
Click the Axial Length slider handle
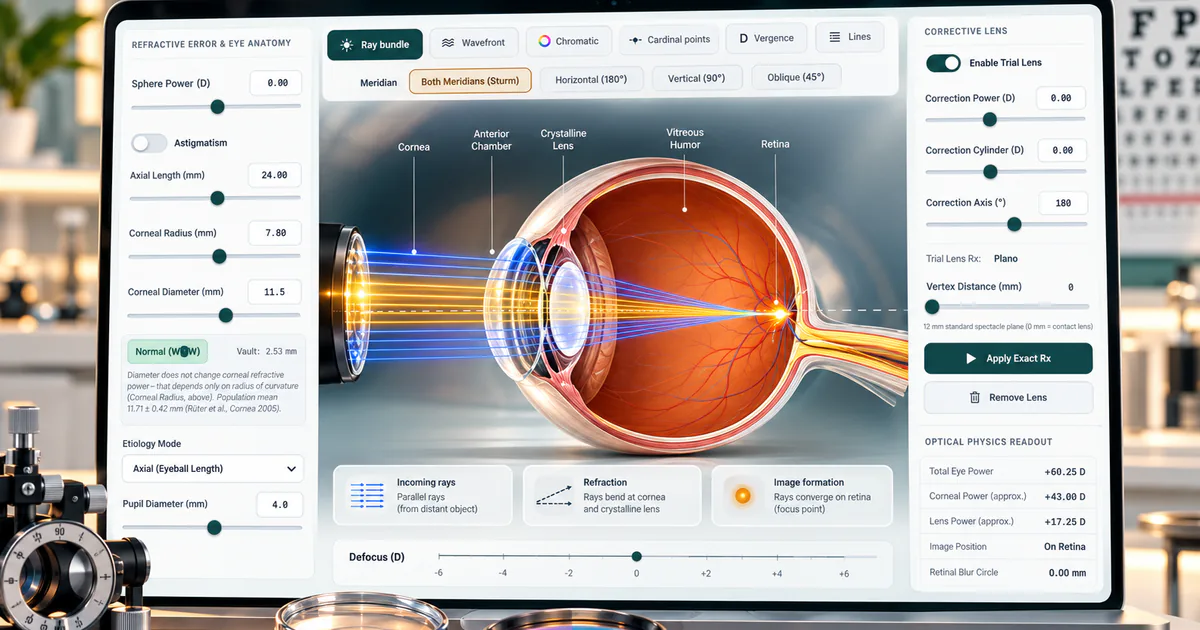[x=217, y=198]
